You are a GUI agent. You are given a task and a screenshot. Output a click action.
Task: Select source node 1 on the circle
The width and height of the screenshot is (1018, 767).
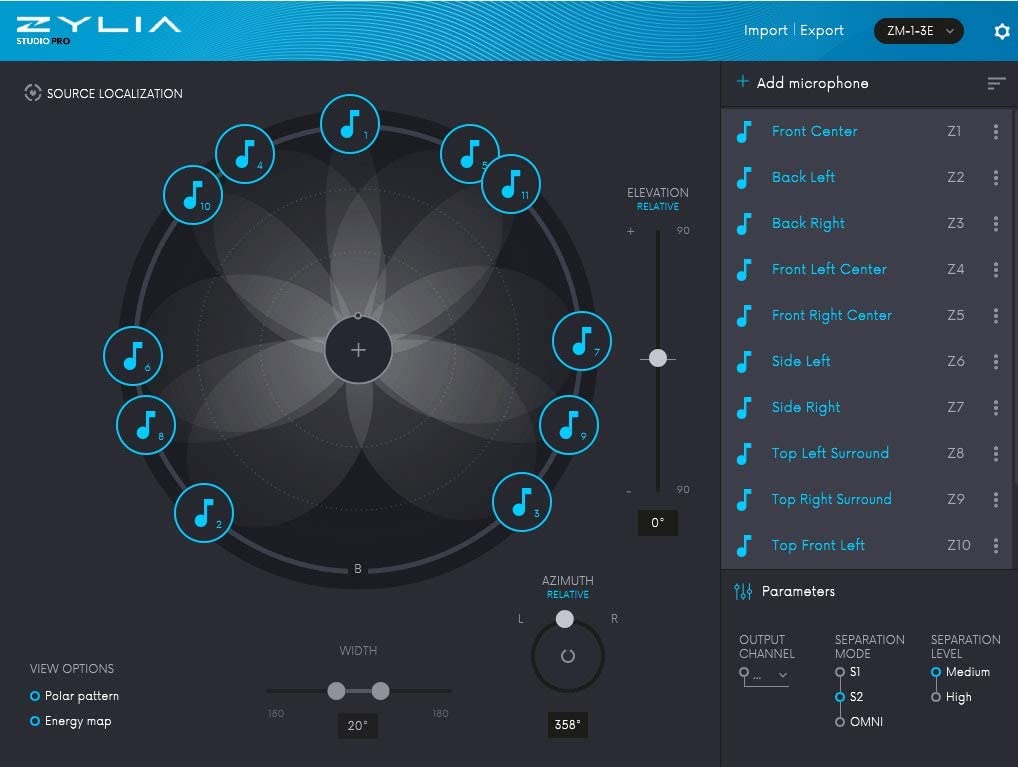point(350,124)
